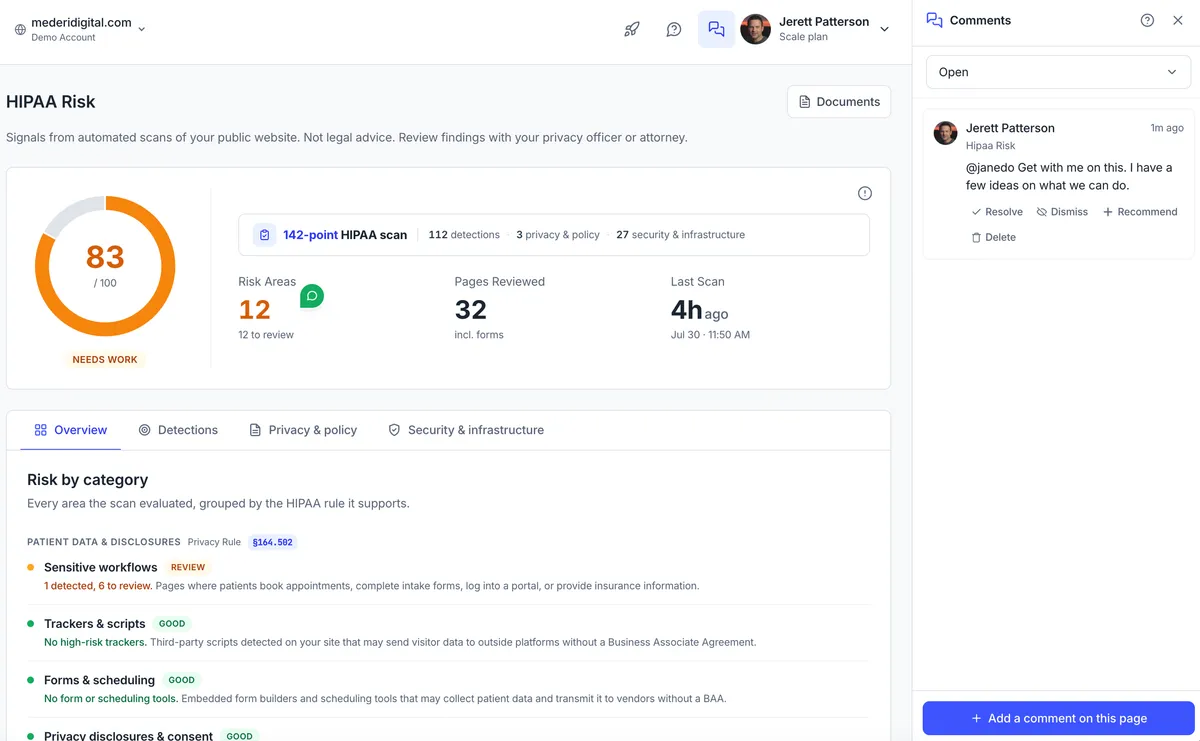Click the REVIEW badge on Sensitive workflows

click(188, 567)
